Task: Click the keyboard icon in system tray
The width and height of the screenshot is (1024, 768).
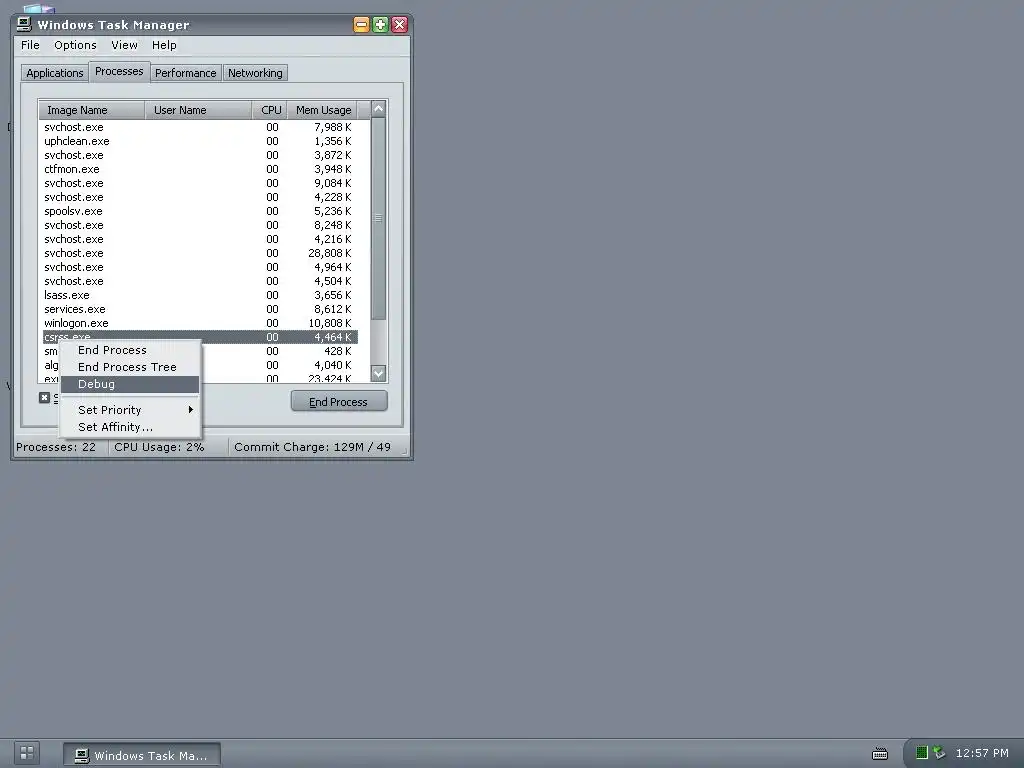Action: click(x=880, y=754)
